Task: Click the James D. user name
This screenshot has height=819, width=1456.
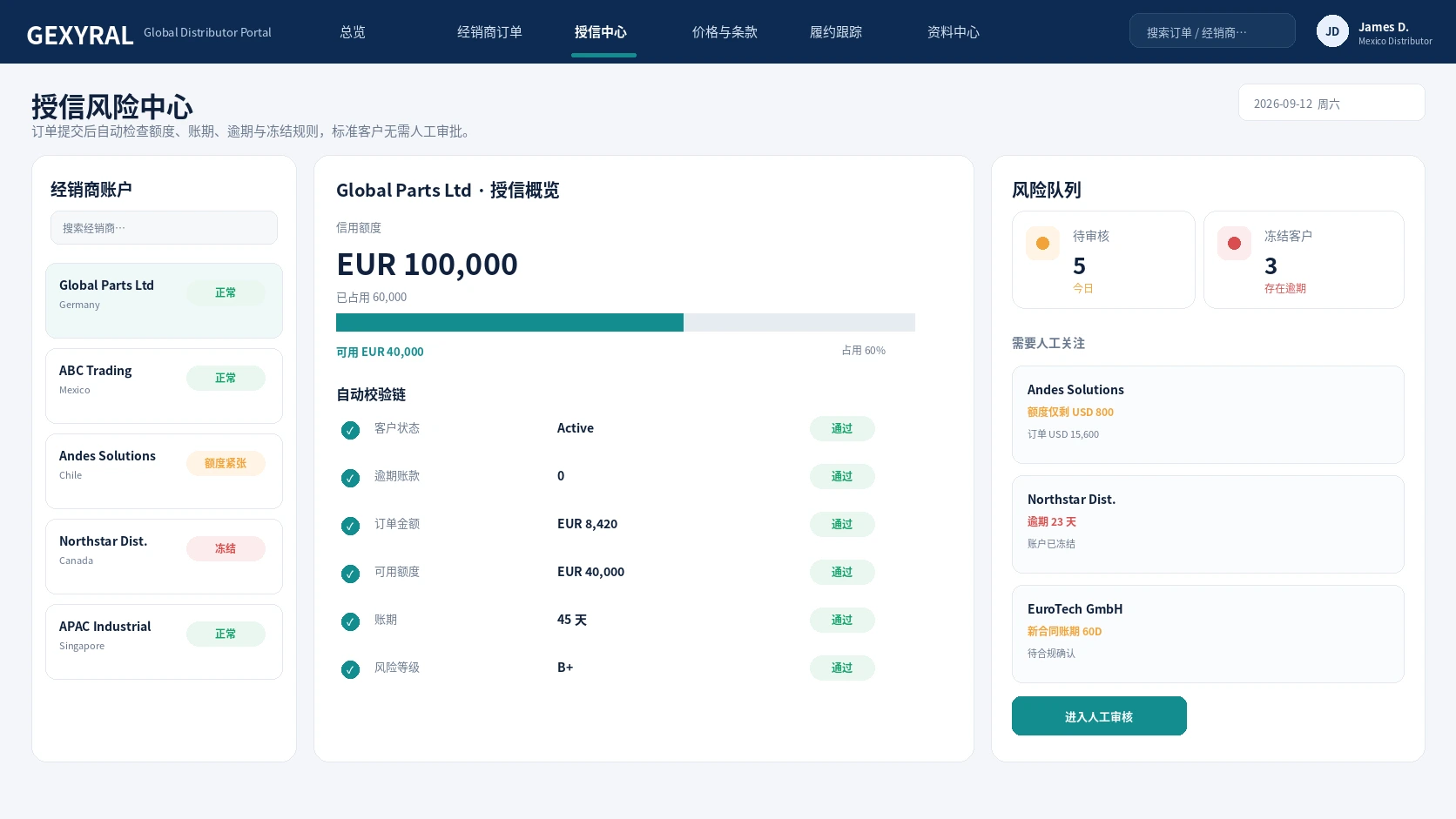Action: [x=1383, y=27]
